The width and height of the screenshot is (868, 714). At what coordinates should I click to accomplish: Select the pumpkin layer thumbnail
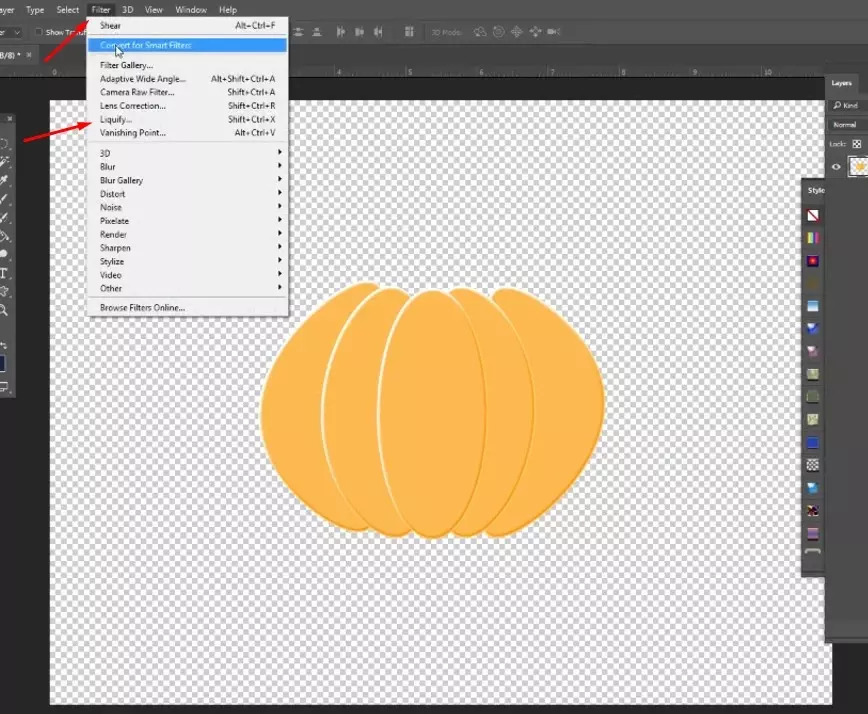[x=859, y=167]
